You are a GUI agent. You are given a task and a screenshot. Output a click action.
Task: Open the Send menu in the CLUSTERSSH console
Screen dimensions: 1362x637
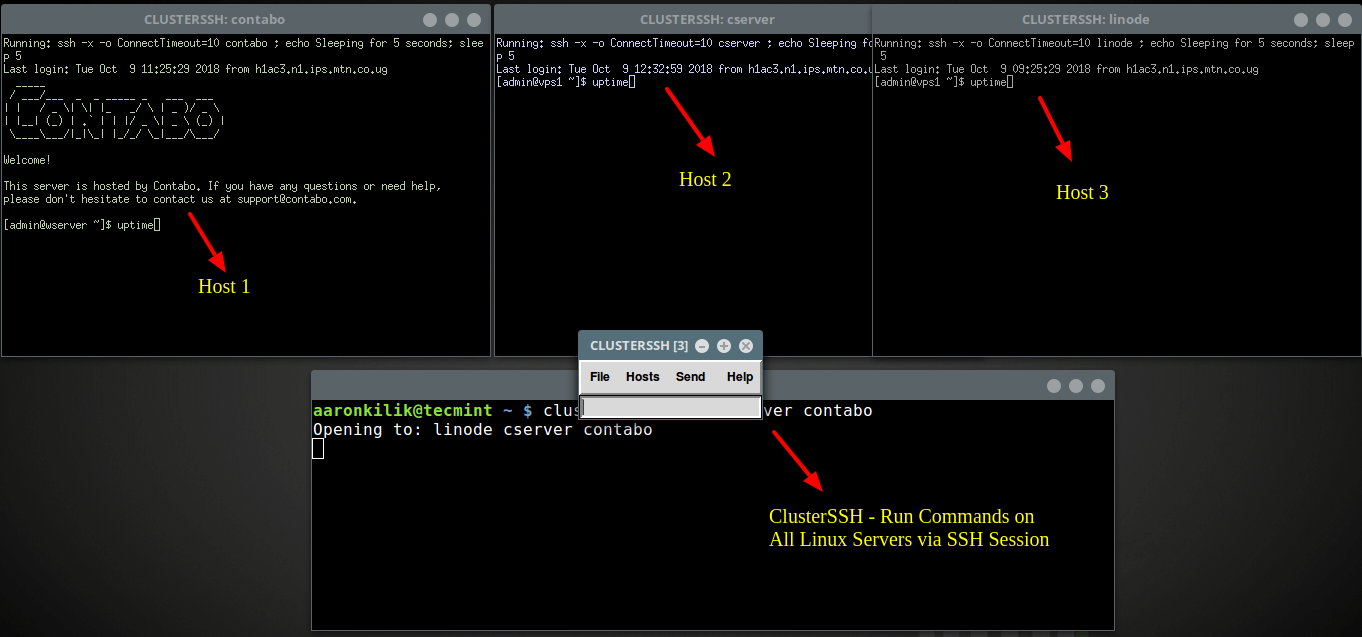tap(690, 377)
